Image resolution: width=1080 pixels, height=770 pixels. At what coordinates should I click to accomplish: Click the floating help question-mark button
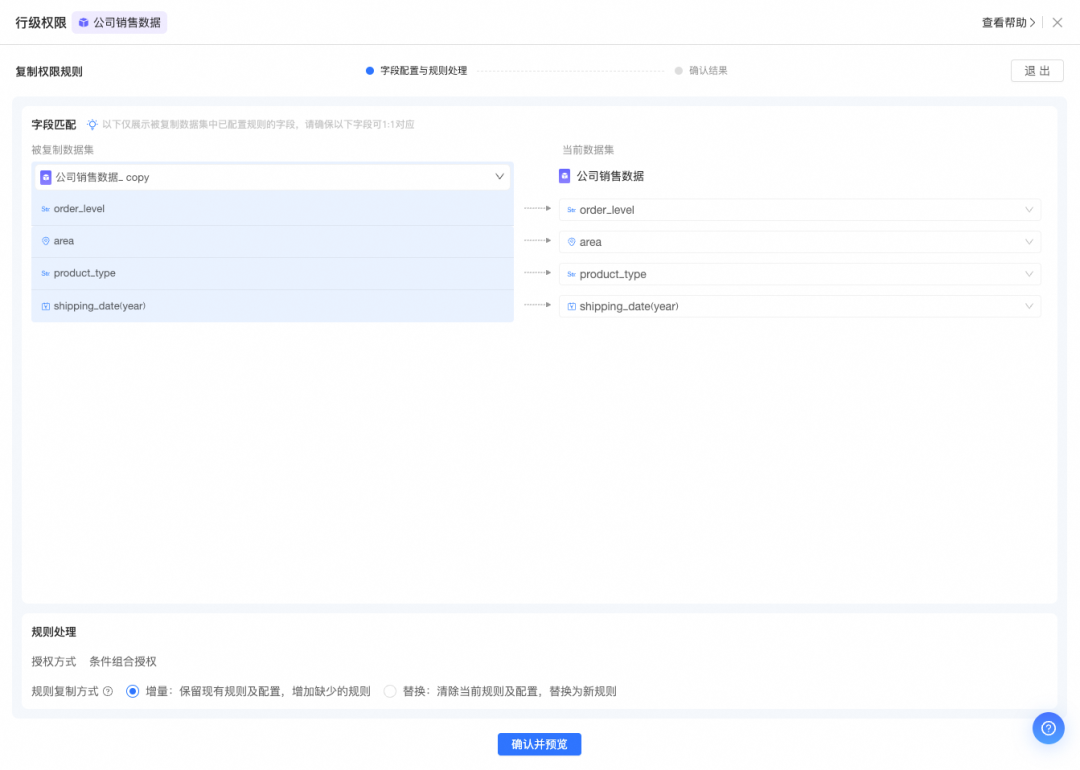coord(1048,728)
